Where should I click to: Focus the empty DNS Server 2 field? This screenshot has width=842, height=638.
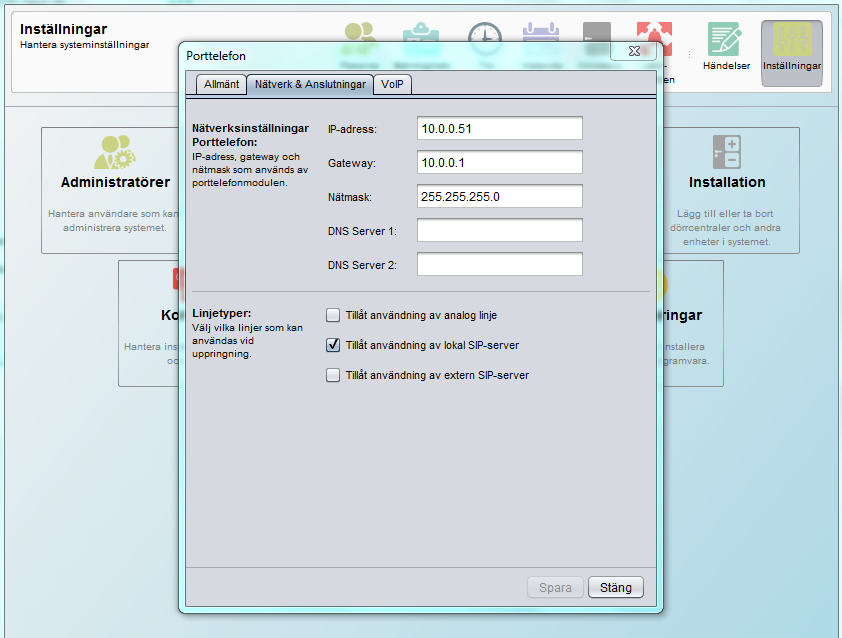pyautogui.click(x=499, y=264)
